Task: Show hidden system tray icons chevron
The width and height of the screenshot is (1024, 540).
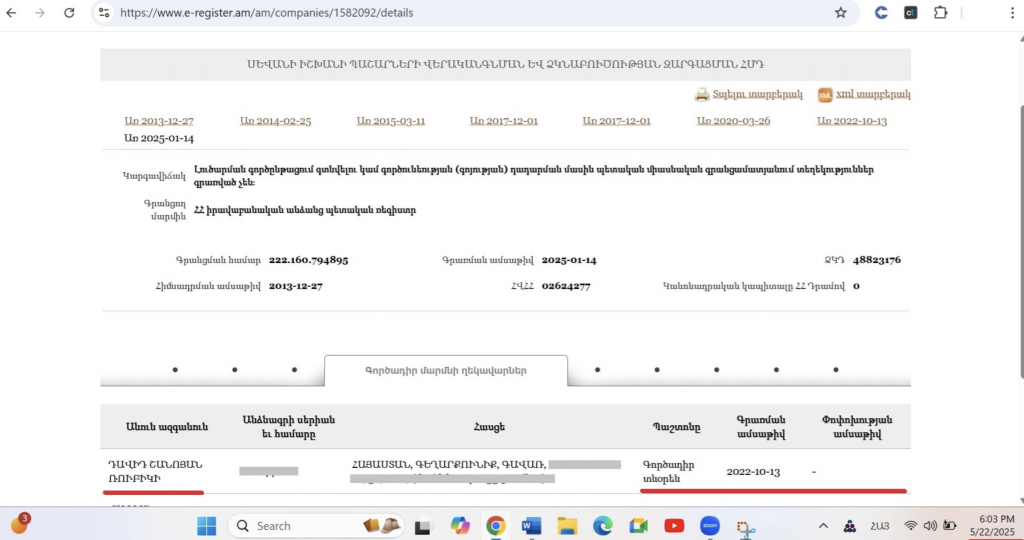Action: pos(823,526)
